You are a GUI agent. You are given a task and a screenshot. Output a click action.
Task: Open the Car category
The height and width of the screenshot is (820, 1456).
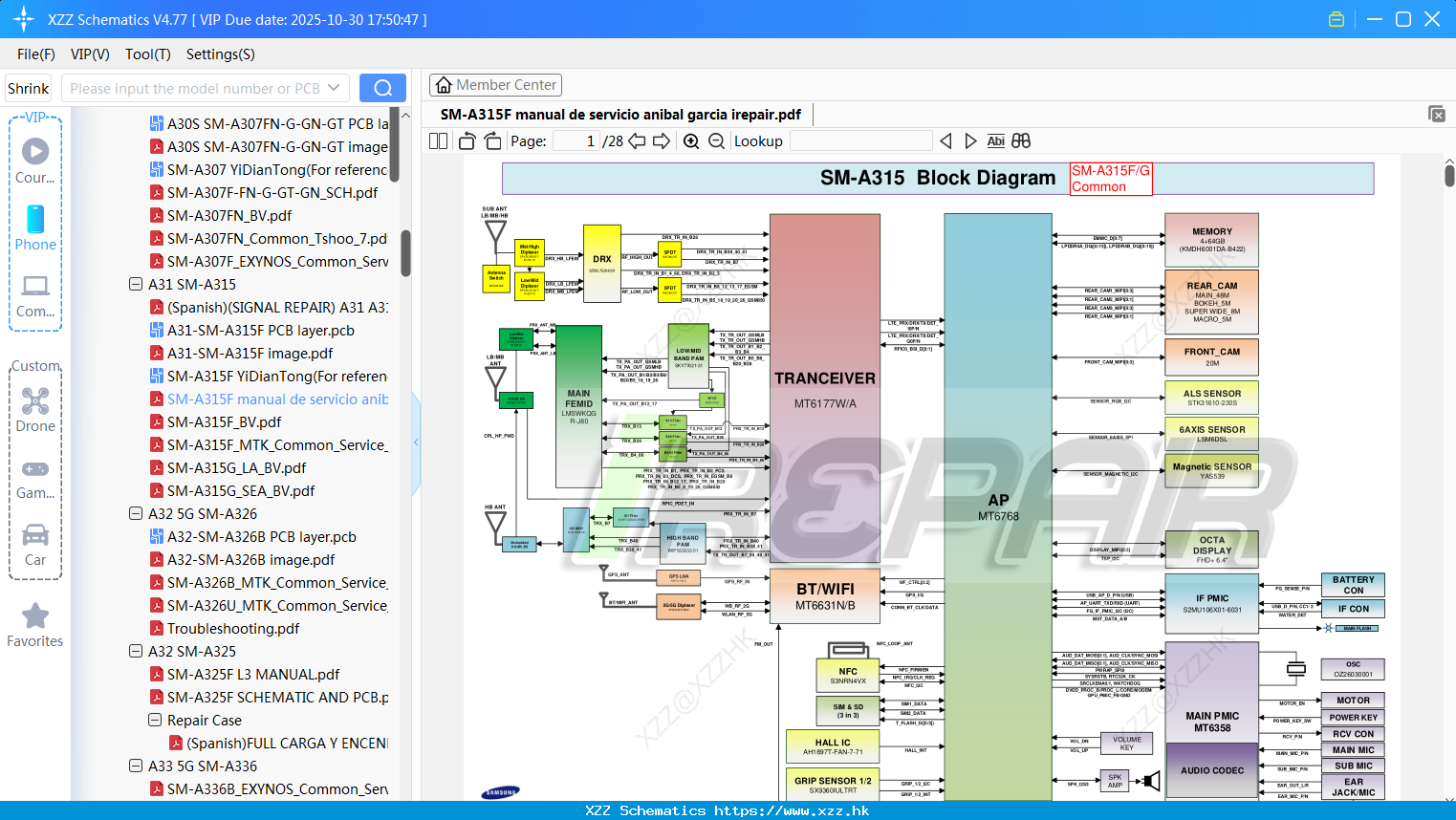point(35,544)
